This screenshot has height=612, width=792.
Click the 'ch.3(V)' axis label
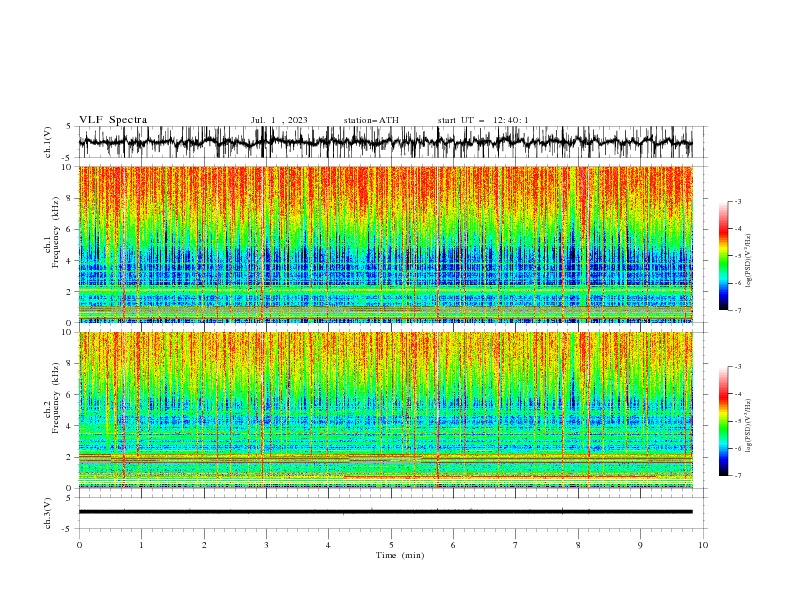48,513
